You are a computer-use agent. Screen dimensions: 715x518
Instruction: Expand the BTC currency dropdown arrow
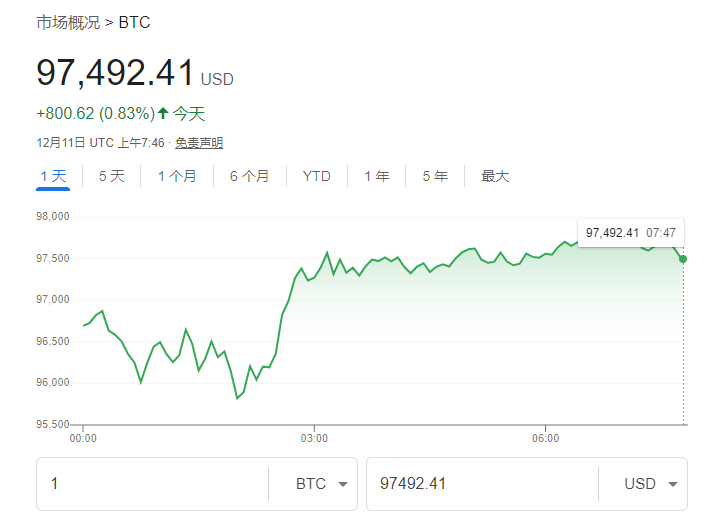tap(343, 484)
